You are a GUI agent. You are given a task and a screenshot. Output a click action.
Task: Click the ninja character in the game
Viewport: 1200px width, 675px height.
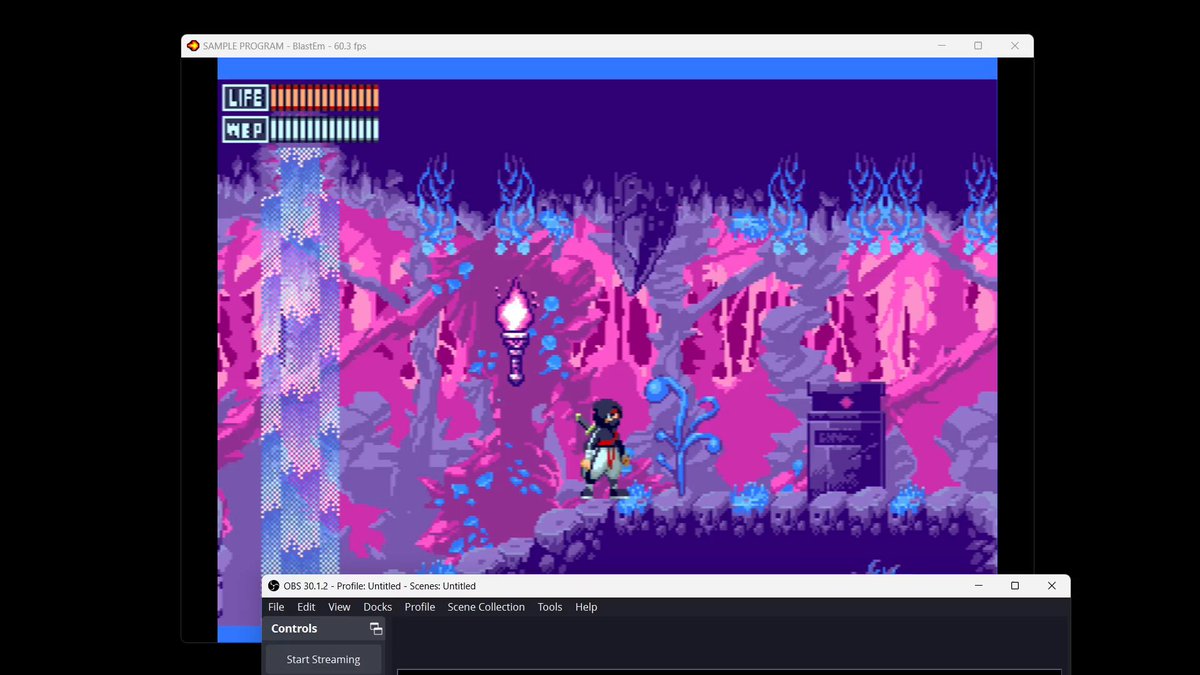[x=605, y=447]
